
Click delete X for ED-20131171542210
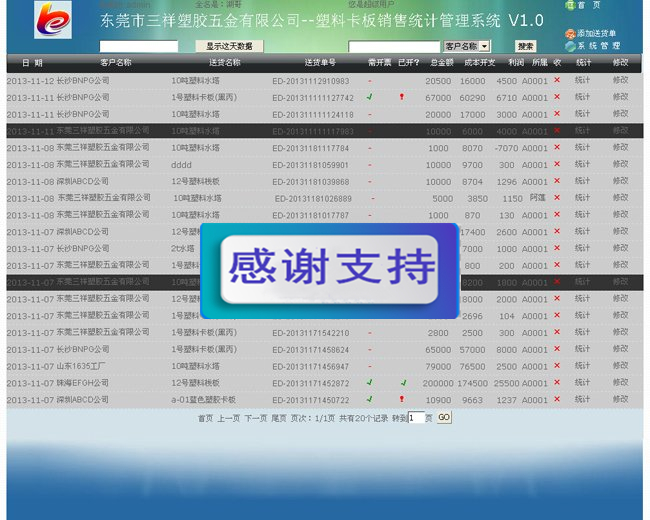pyautogui.click(x=557, y=332)
